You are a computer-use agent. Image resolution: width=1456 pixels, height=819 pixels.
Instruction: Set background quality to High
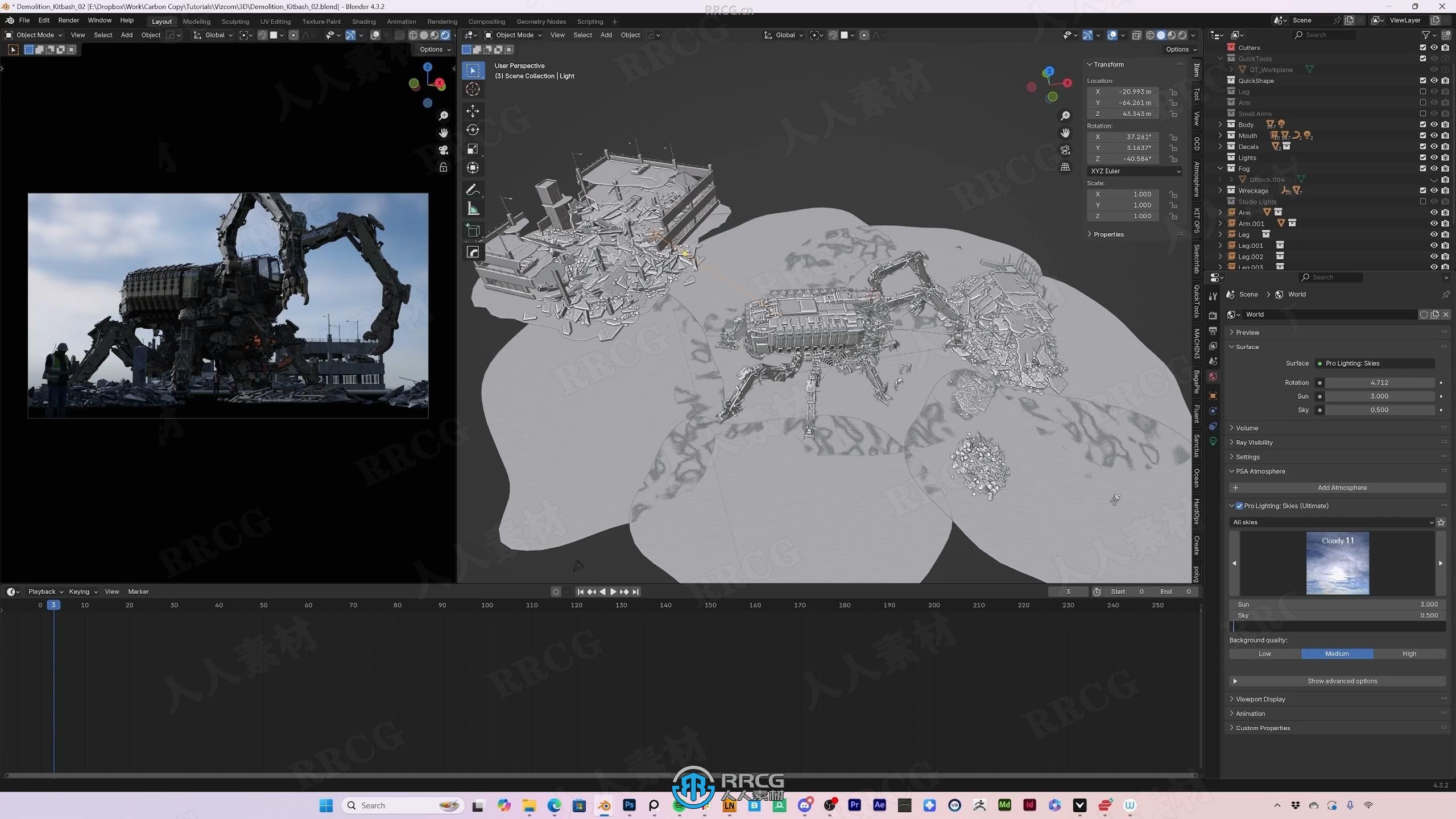pos(1409,654)
